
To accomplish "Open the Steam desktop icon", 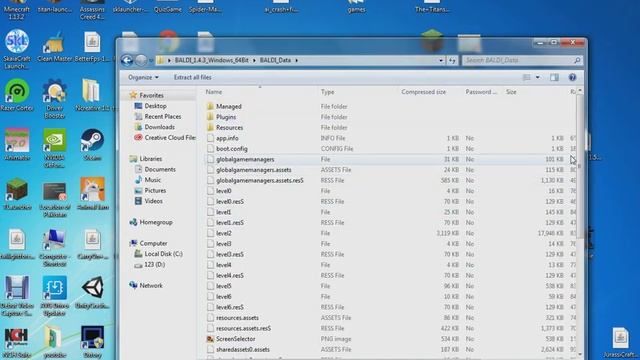I will (92, 145).
